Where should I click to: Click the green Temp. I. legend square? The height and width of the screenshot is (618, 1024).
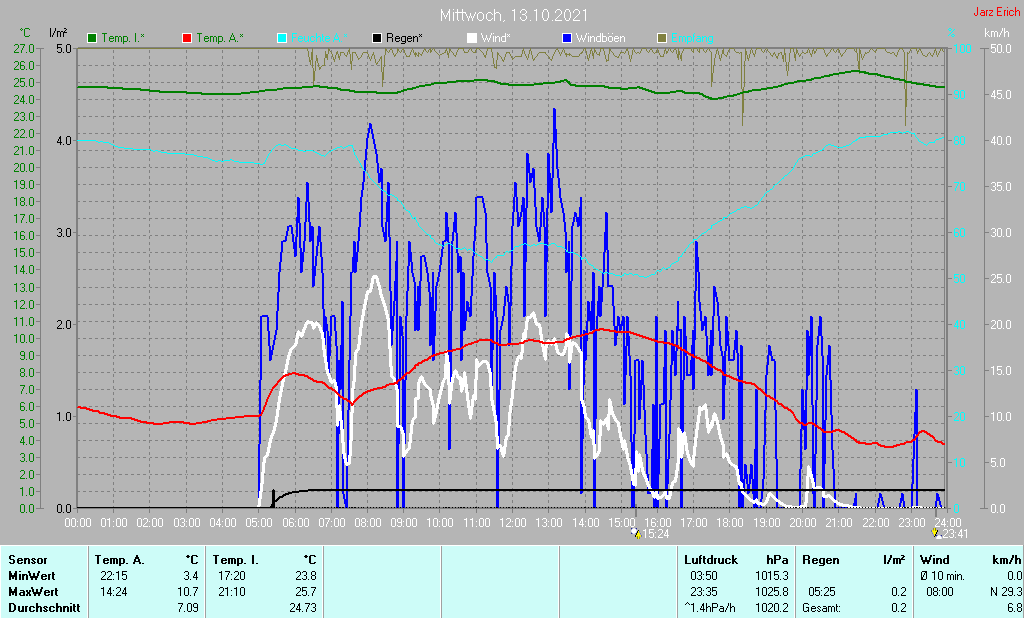pos(92,38)
